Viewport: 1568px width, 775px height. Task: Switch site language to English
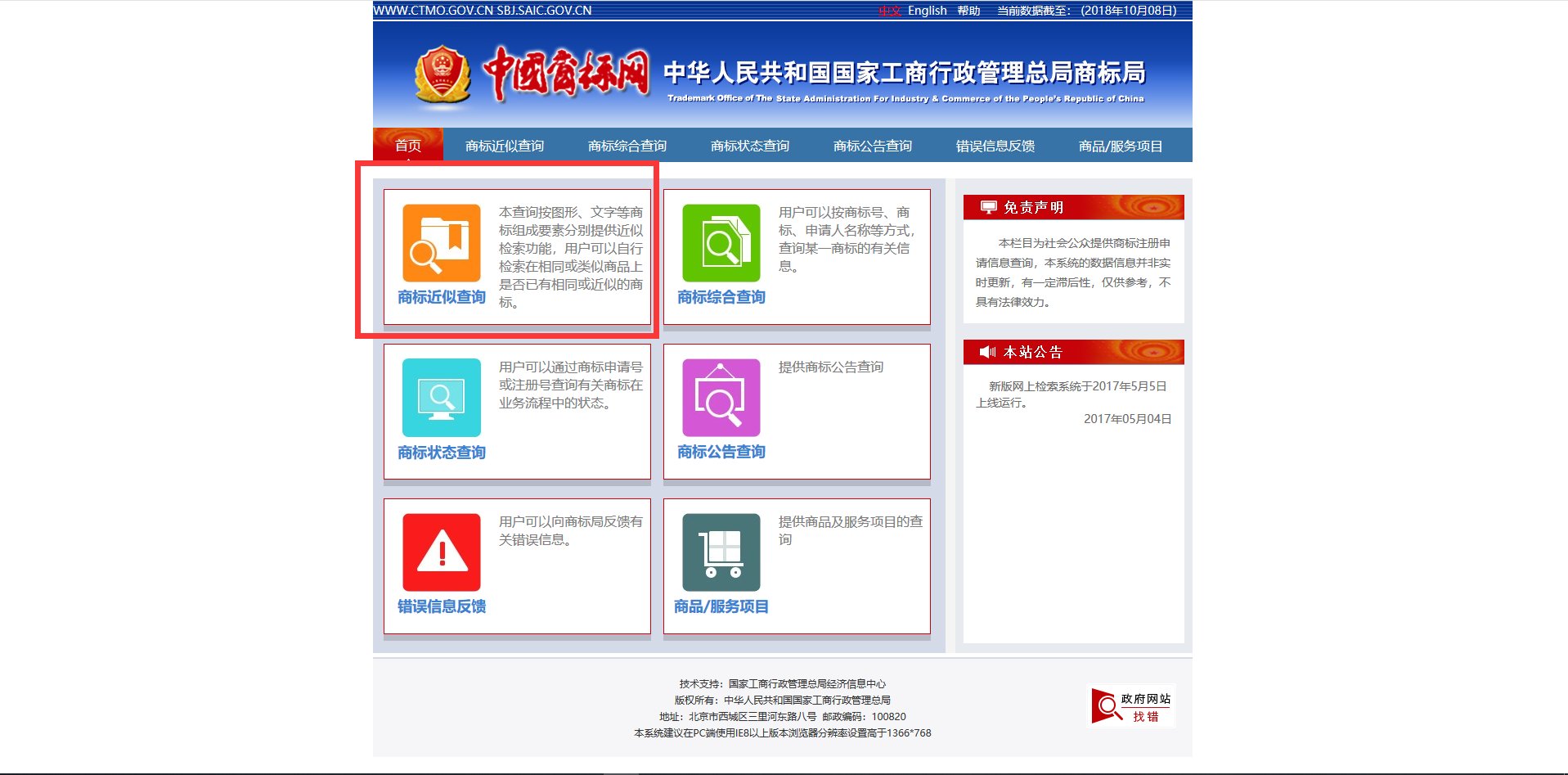(x=926, y=10)
